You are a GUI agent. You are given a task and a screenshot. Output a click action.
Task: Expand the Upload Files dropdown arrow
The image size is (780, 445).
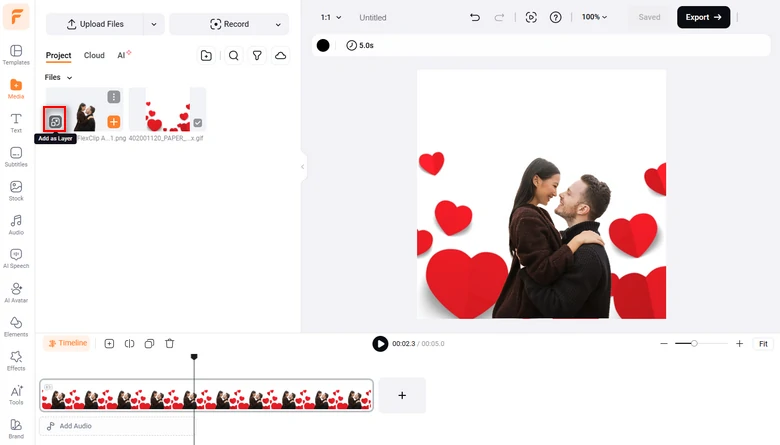click(154, 24)
